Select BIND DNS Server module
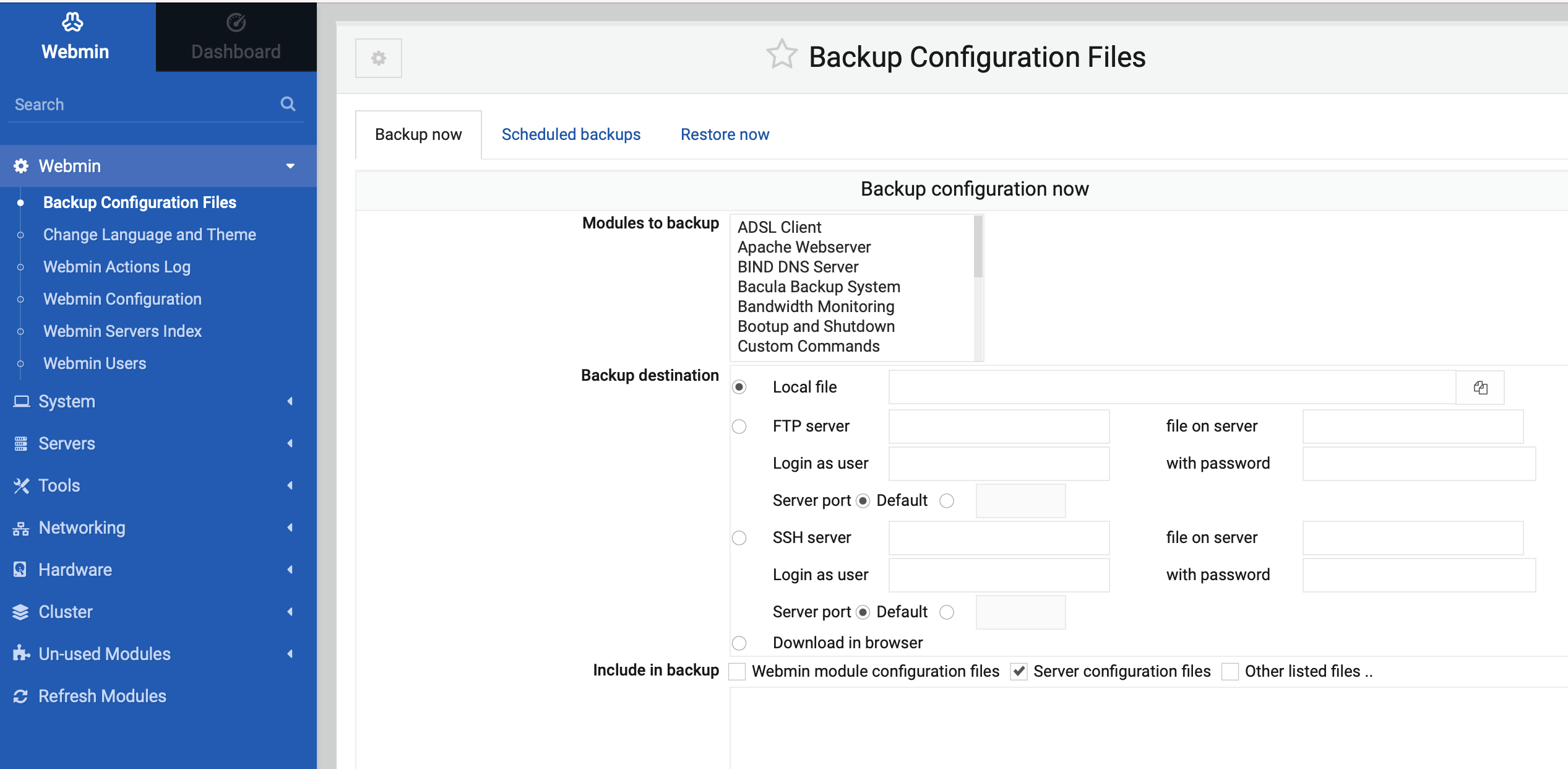The image size is (1568, 769). click(x=798, y=267)
